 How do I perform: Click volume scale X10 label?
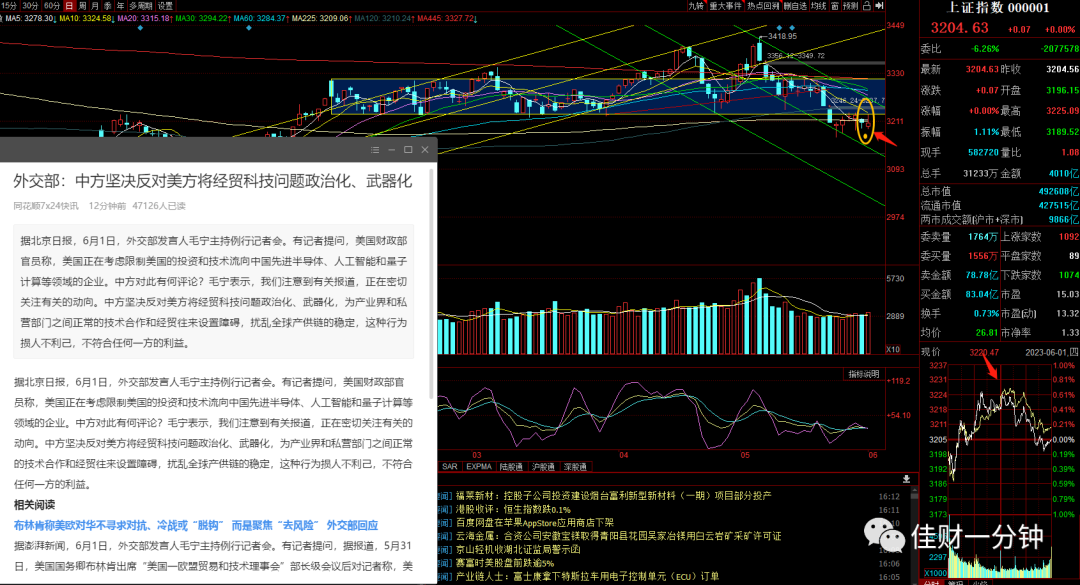(893, 349)
